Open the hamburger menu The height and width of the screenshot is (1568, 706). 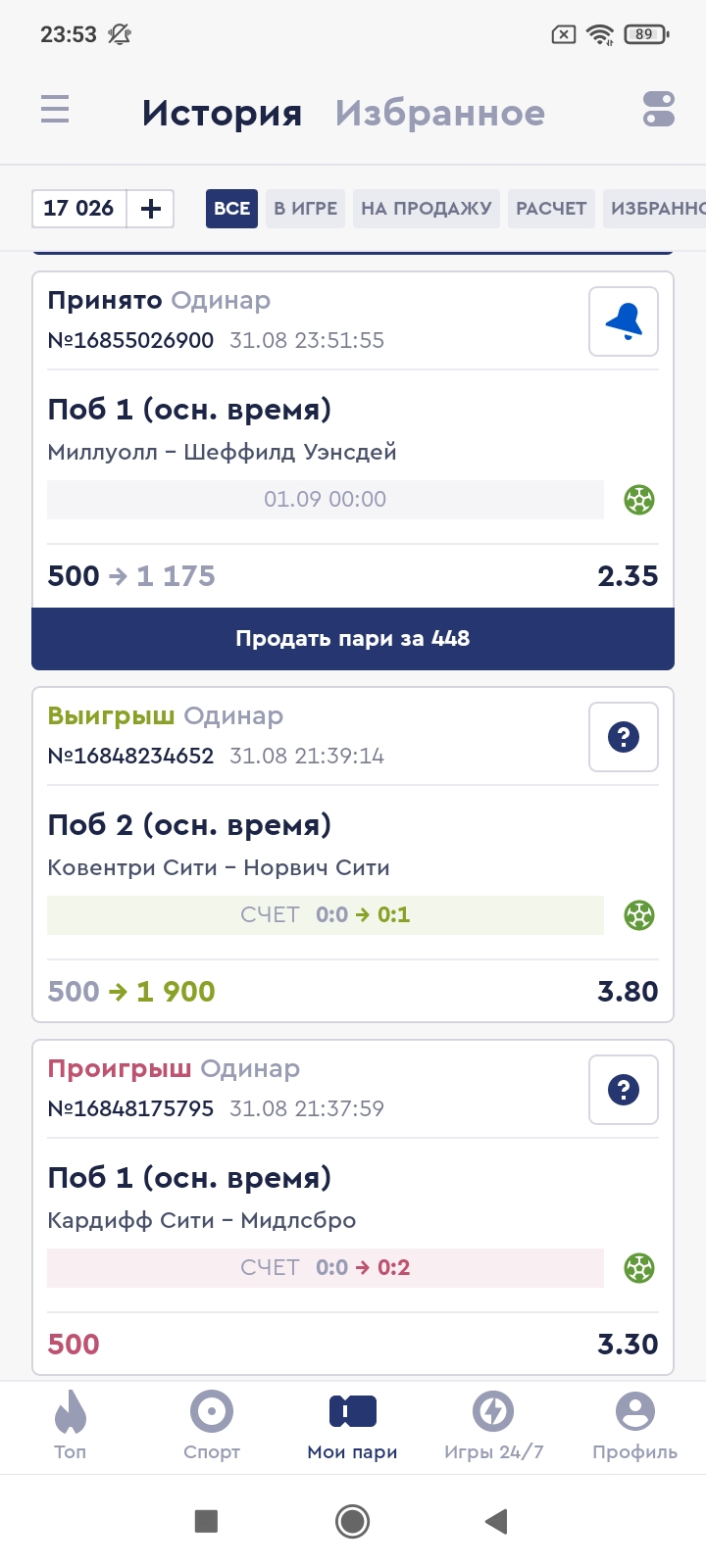[x=55, y=109]
